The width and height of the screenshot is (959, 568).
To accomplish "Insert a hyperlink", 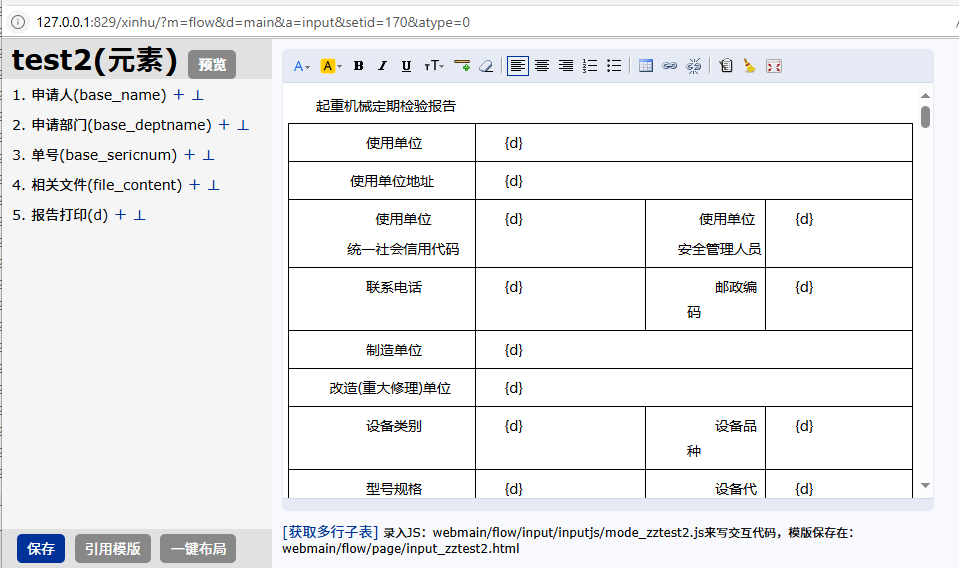I will click(x=670, y=66).
